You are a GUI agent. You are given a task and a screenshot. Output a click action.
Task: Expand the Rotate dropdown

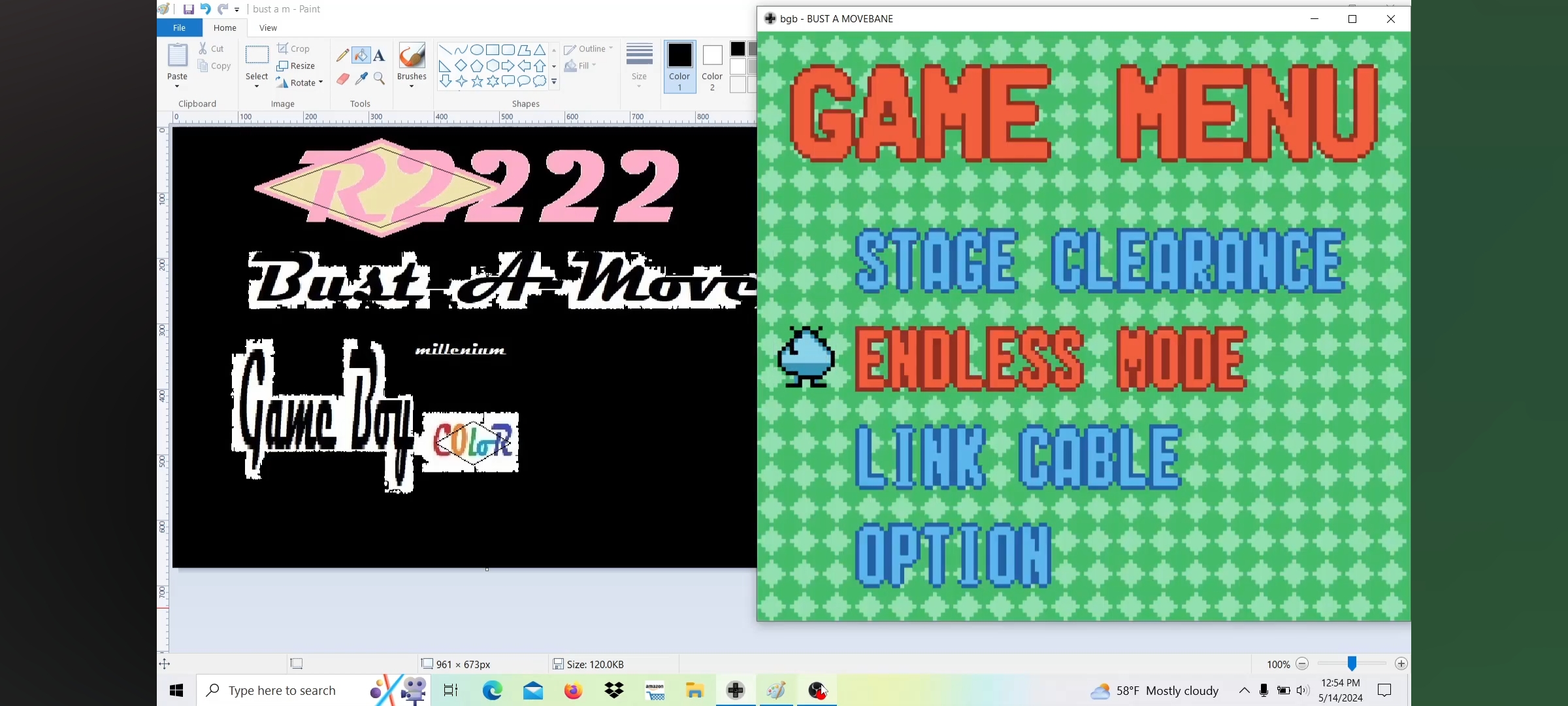[321, 82]
